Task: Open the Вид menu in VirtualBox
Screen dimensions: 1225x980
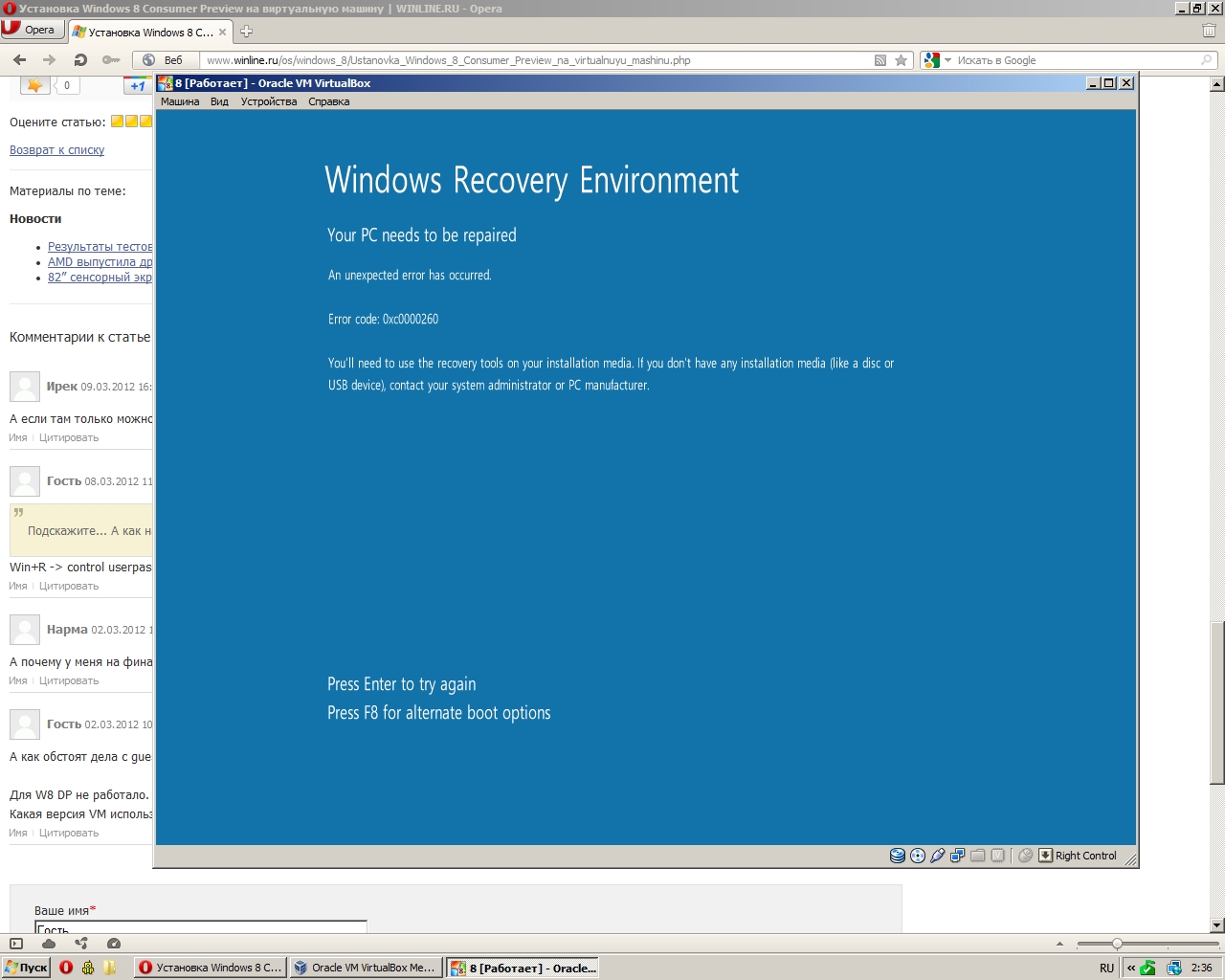Action: coord(219,101)
